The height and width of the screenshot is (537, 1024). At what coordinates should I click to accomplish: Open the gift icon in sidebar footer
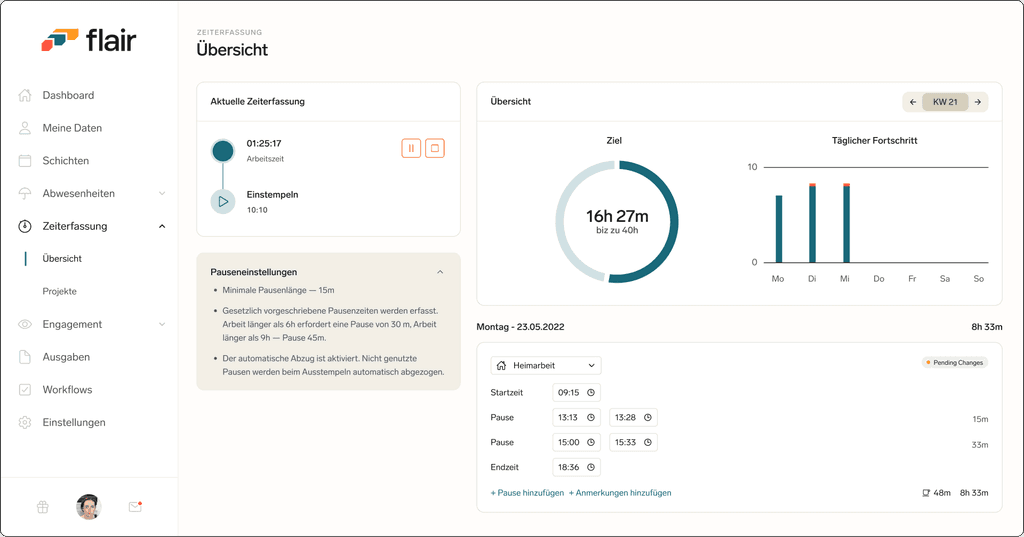pyautogui.click(x=42, y=507)
